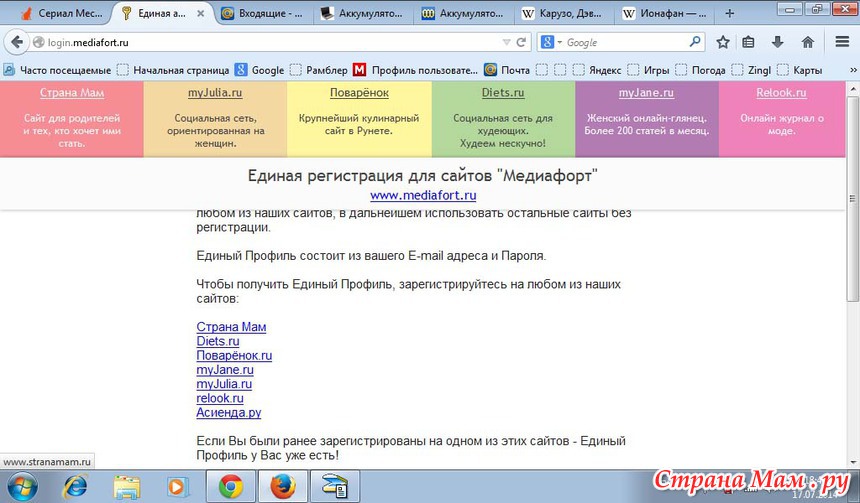Image resolution: width=860 pixels, height=503 pixels.
Task: Open the bookmarks list icon
Action: pos(749,42)
